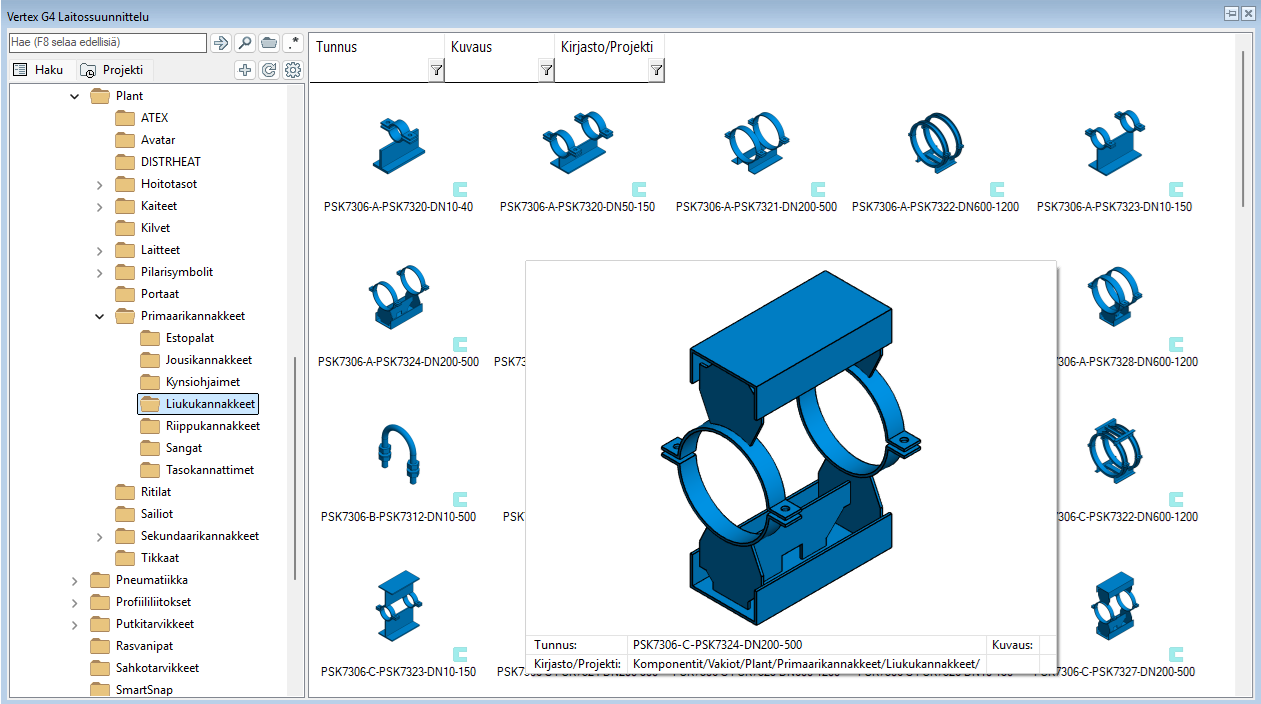
Task: Open the folder browse icon beside search
Action: 268,42
